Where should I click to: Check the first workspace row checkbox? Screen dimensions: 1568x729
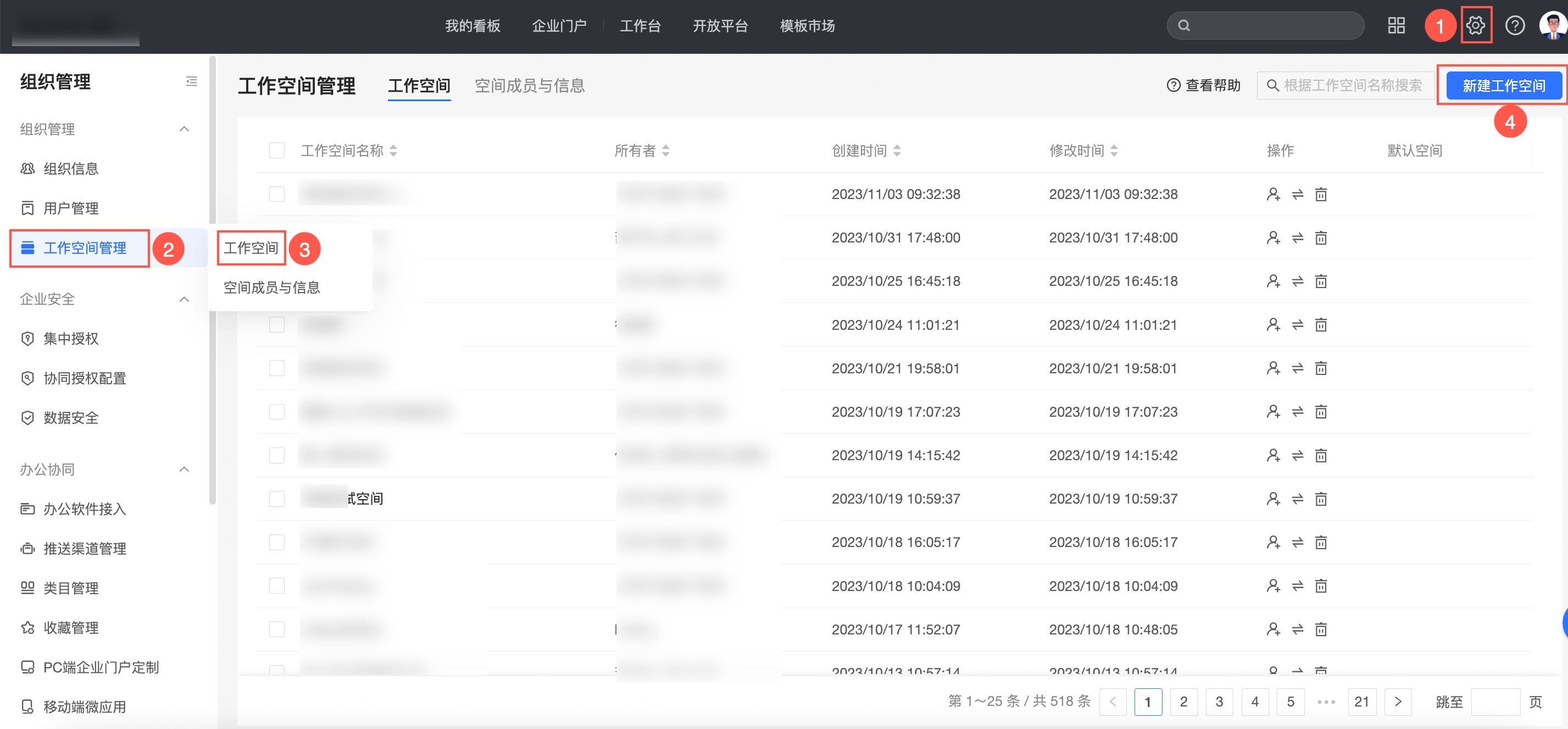[x=277, y=194]
